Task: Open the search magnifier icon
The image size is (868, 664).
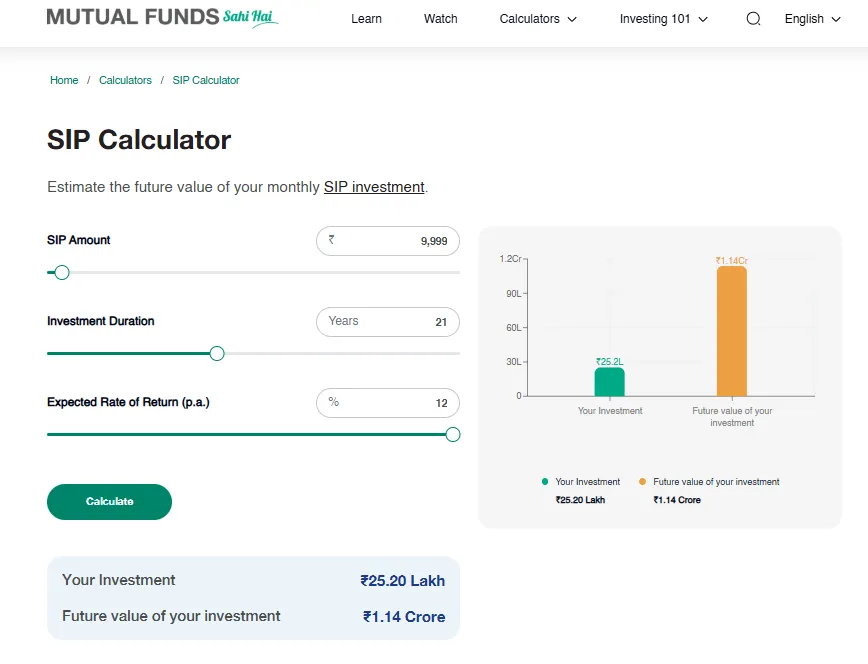Action: [x=753, y=19]
